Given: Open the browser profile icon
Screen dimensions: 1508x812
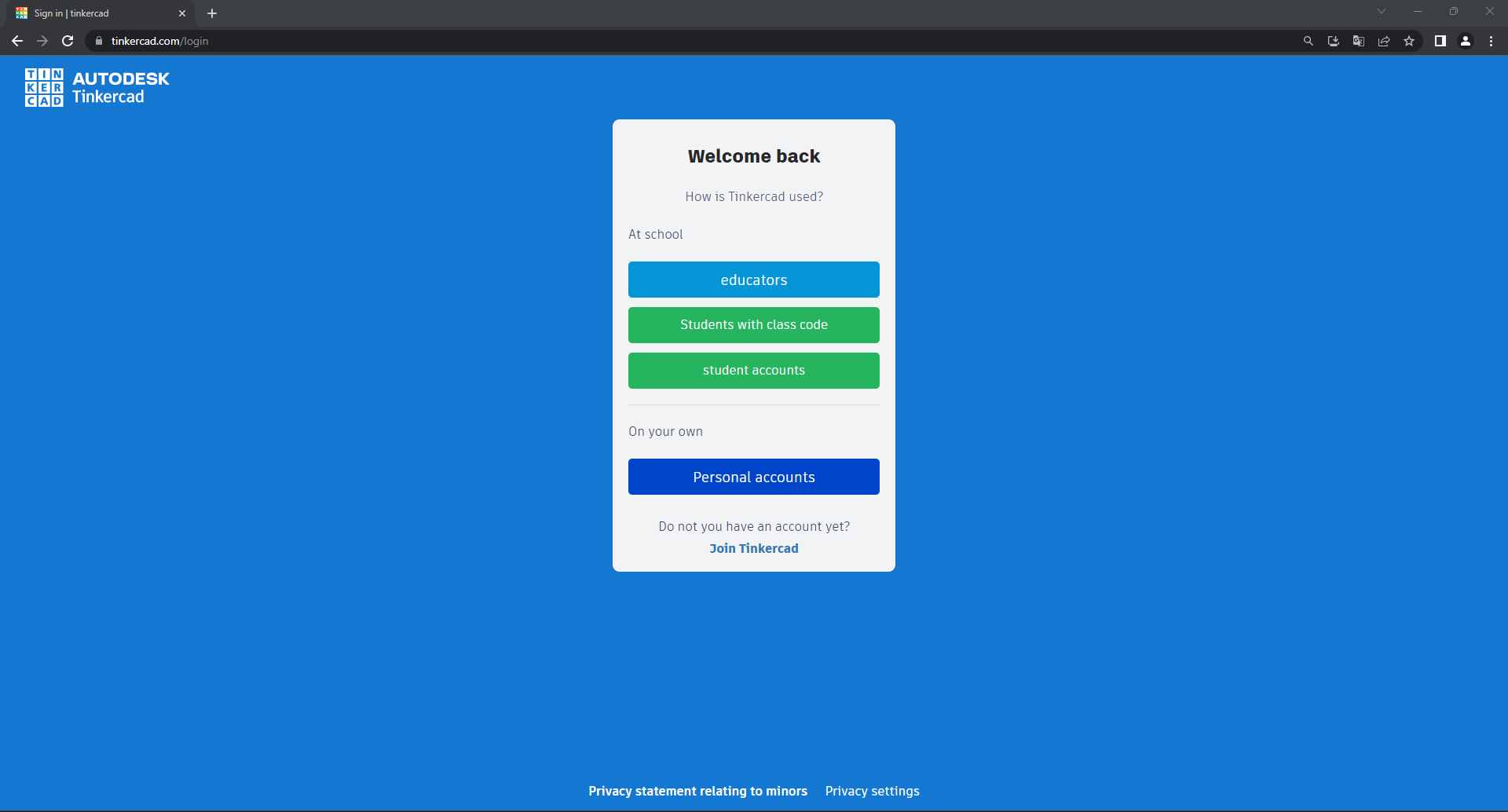Looking at the screenshot, I should click(1466, 41).
